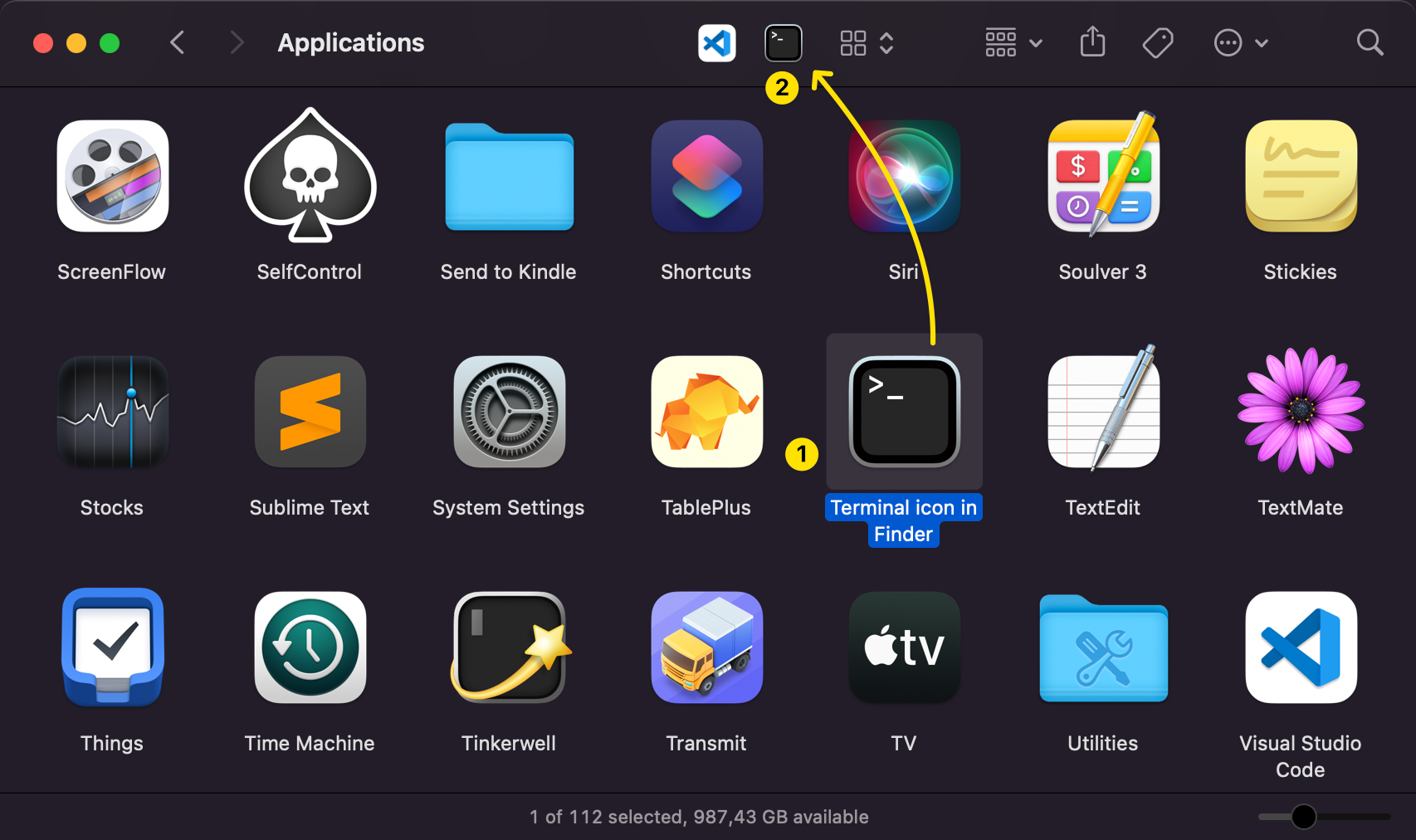
Task: Open the Sublime Text app icon
Action: (x=310, y=413)
